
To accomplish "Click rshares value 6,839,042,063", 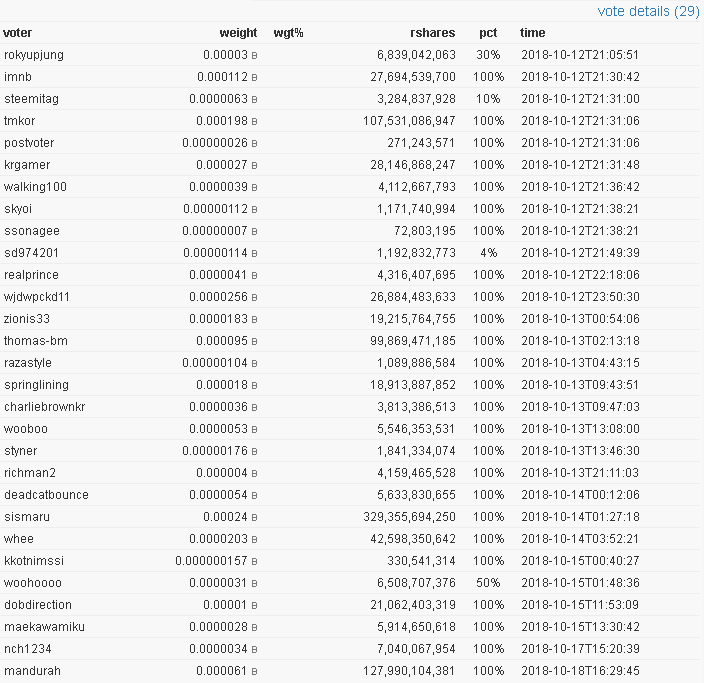I will pyautogui.click(x=416, y=55).
